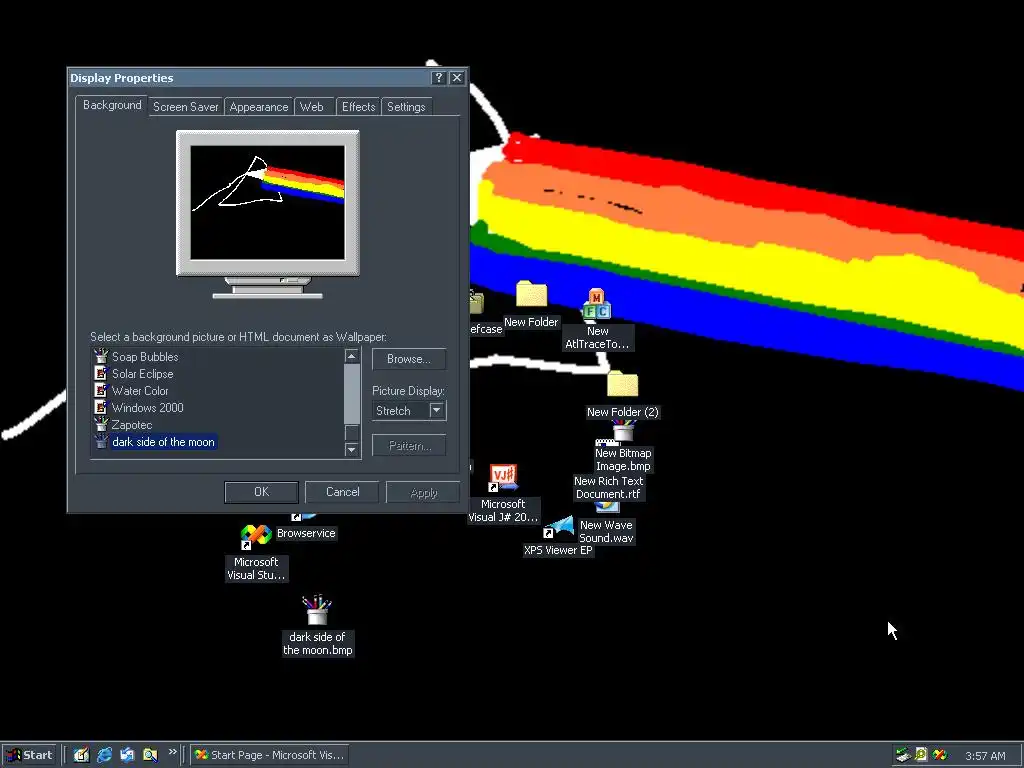The image size is (1024, 768).
Task: Click the fourth quick launch icon with magnifier
Action: point(150,755)
